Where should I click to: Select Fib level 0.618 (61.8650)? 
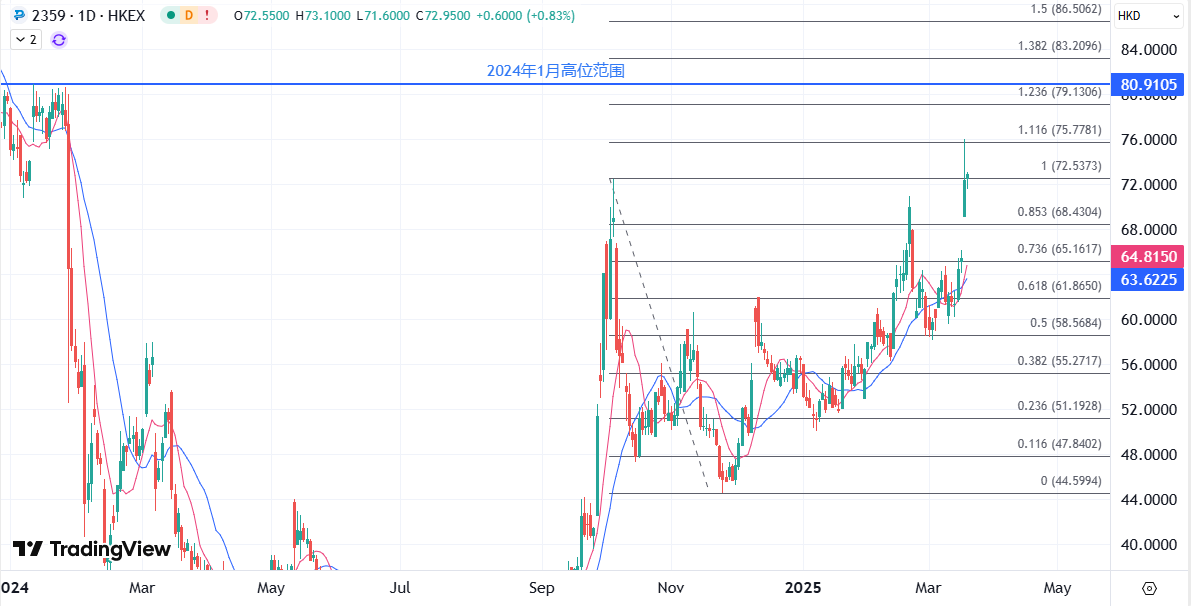1060,286
